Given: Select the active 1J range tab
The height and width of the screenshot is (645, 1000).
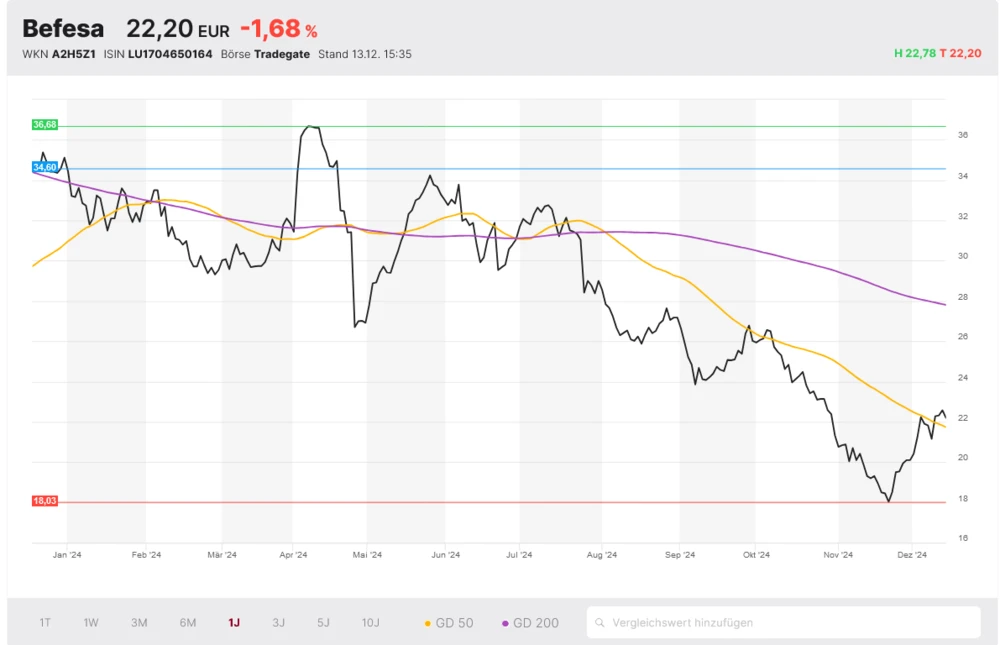Looking at the screenshot, I should click(234, 622).
